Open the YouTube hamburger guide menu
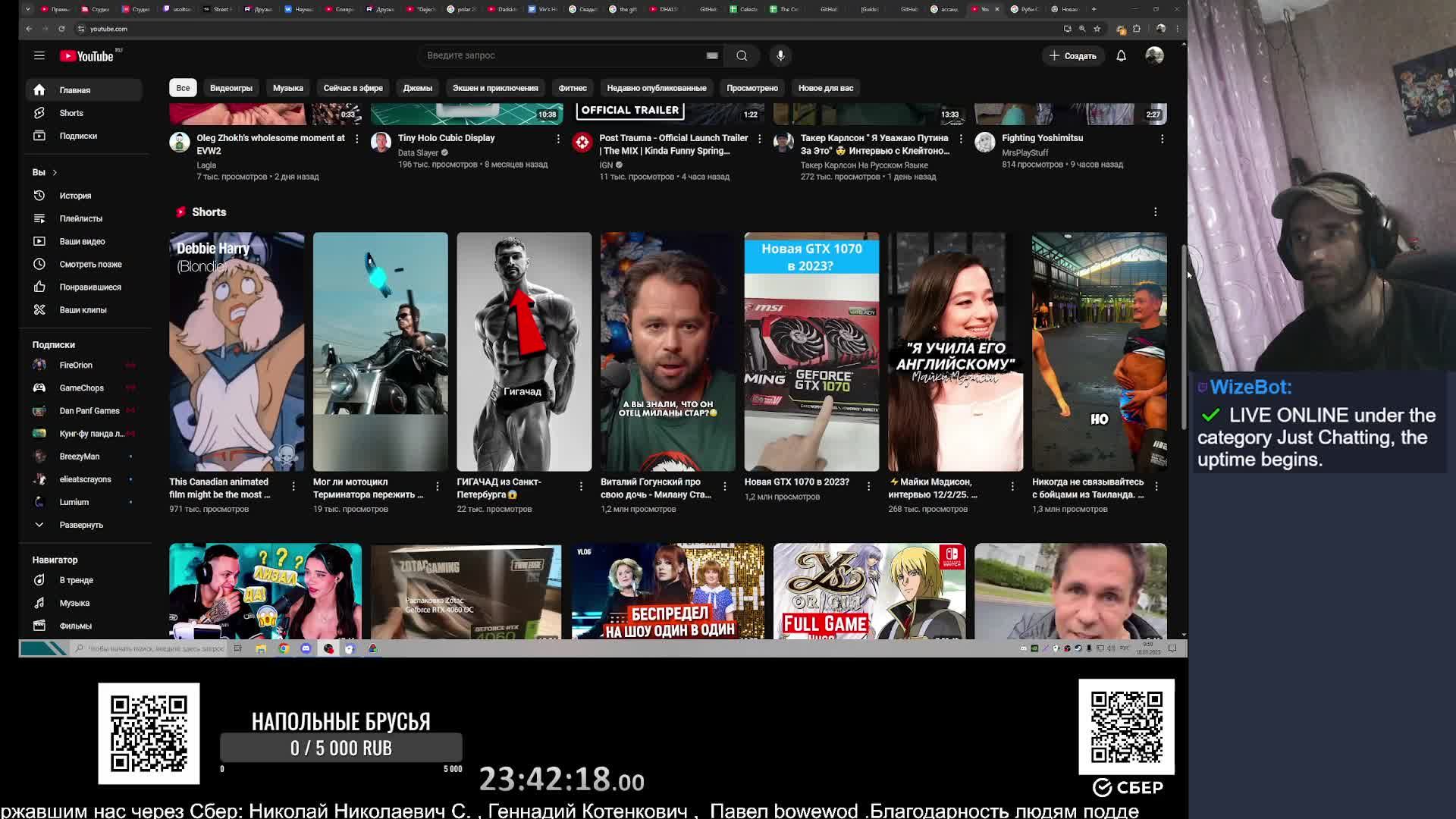Screen dimensions: 1456x819 point(39,55)
